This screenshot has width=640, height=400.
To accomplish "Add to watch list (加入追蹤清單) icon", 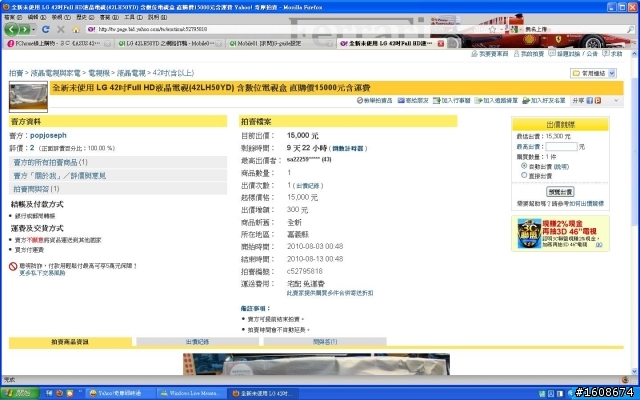I will [x=478, y=100].
